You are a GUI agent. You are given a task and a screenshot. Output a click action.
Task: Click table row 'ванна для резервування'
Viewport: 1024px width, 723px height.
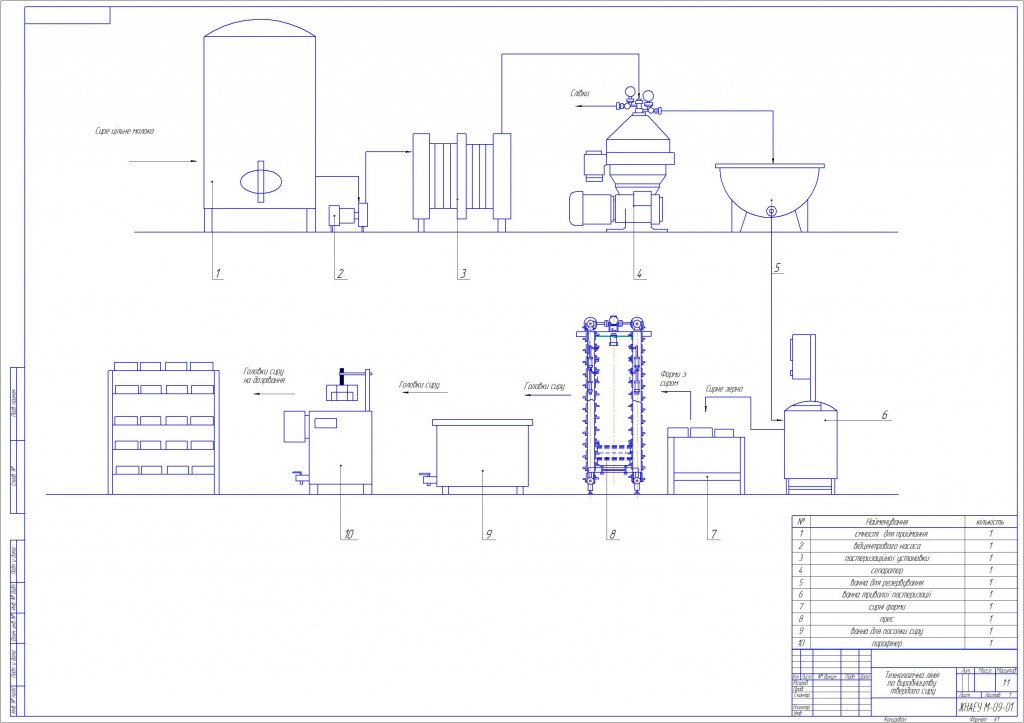coord(904,583)
